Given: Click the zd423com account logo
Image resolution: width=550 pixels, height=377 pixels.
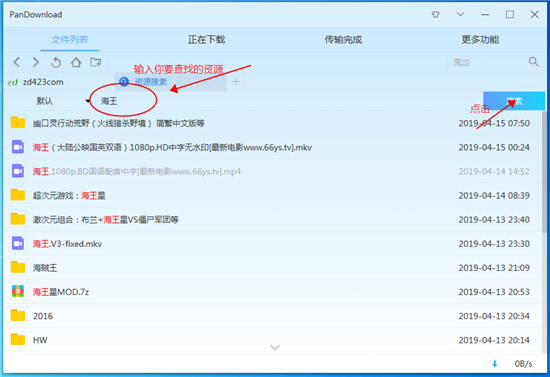Looking at the screenshot, I should [x=13, y=82].
